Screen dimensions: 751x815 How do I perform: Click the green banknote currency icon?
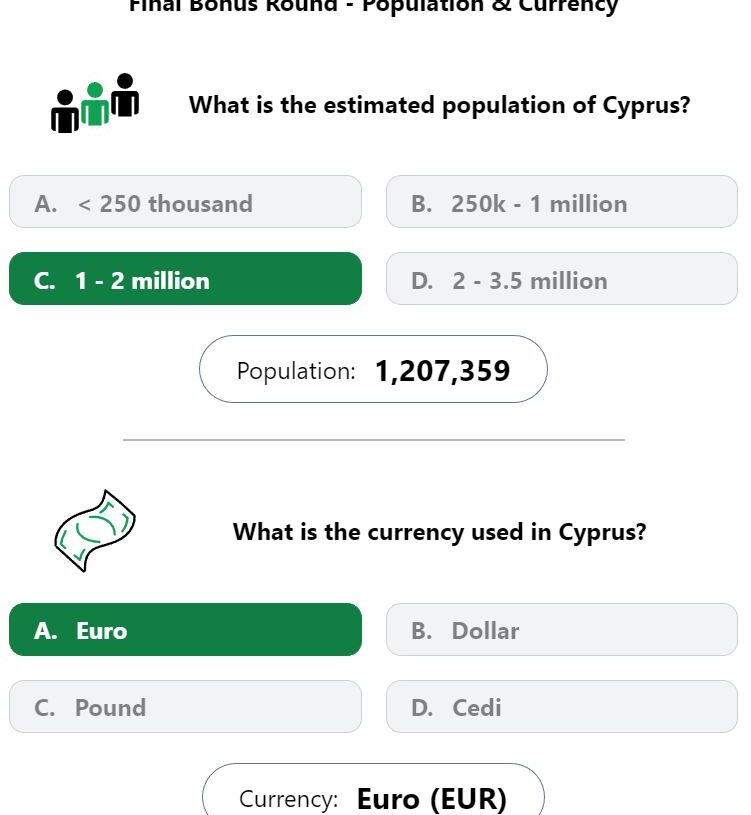pos(95,531)
